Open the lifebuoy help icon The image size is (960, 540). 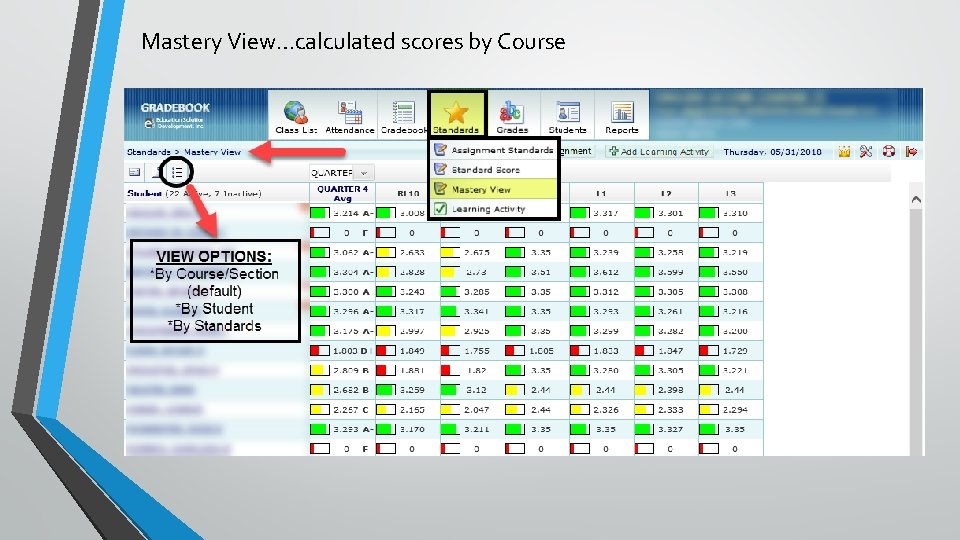point(888,151)
